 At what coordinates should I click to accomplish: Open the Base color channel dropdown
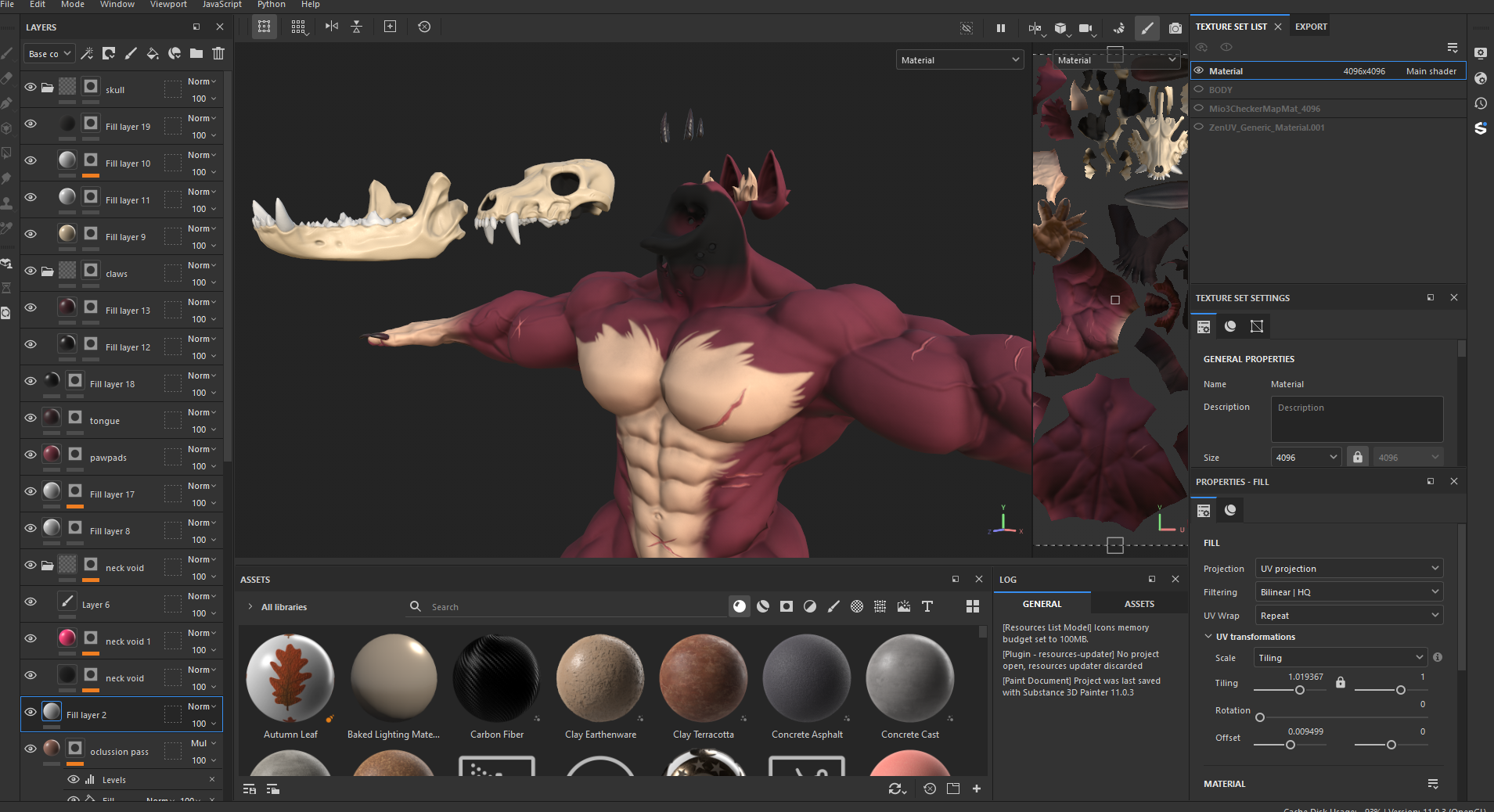[49, 54]
